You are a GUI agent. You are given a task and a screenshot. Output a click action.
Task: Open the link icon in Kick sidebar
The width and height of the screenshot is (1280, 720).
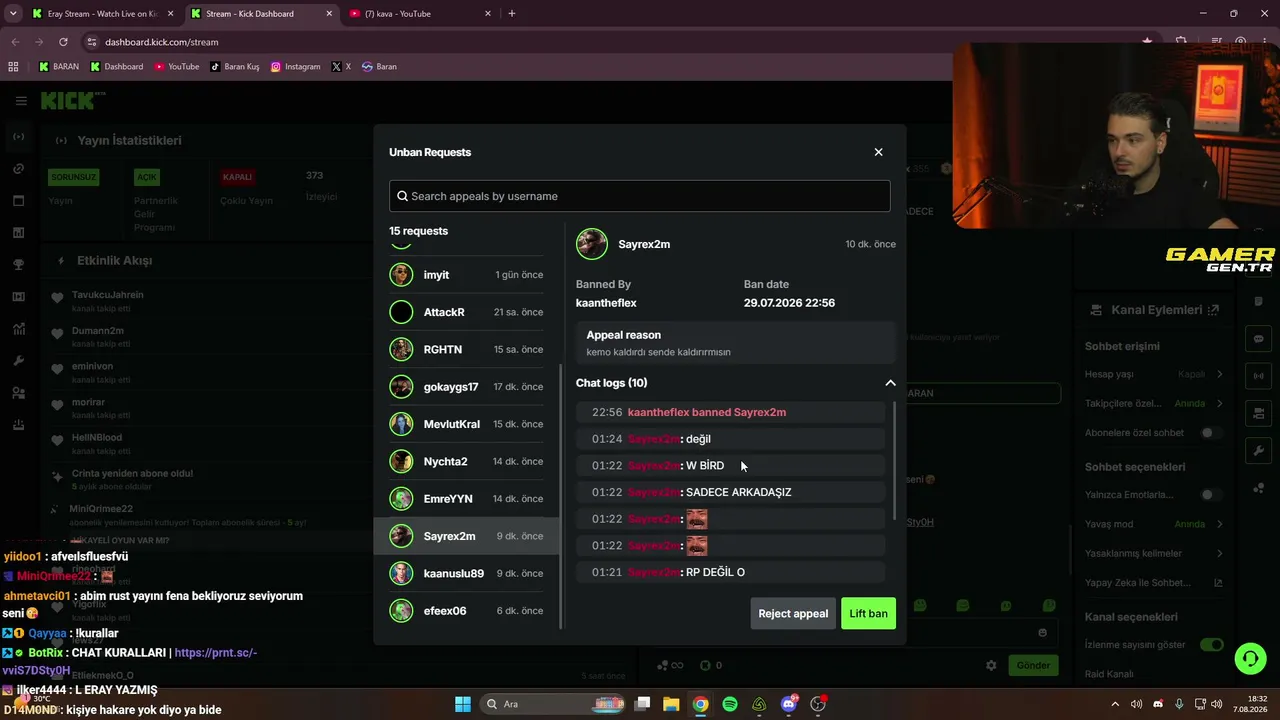tap(19, 169)
